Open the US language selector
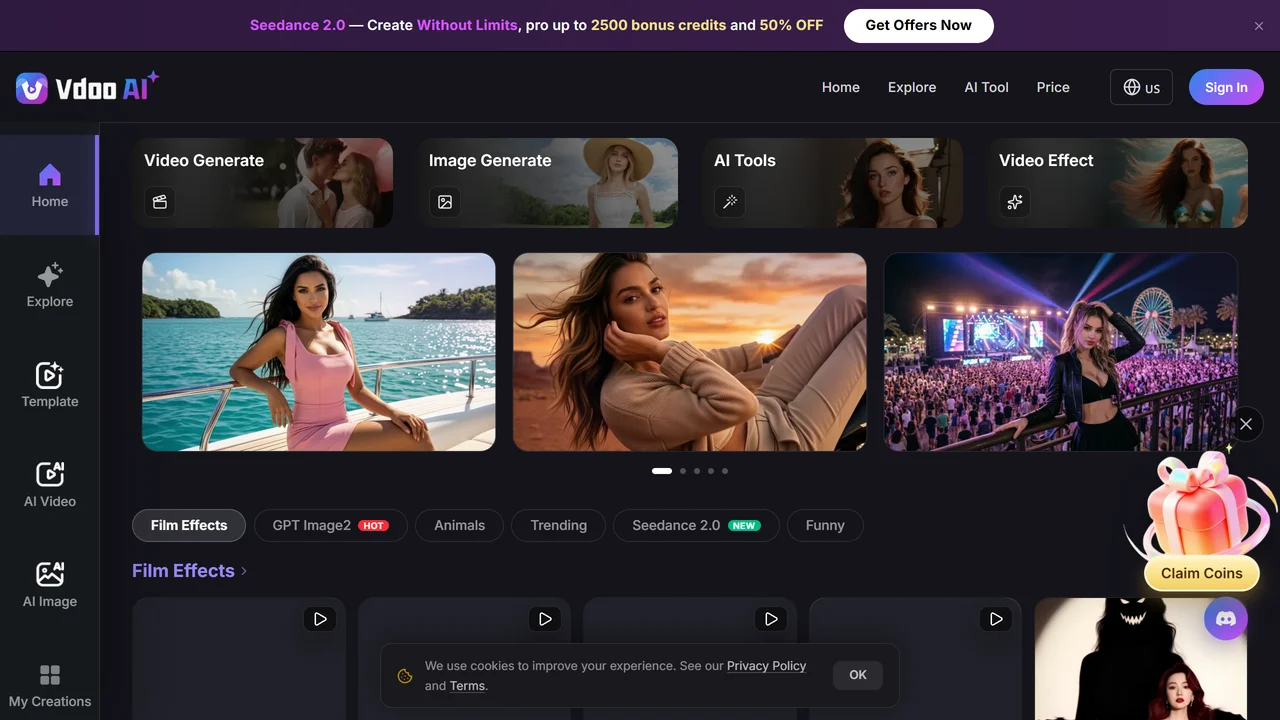 coord(1141,87)
